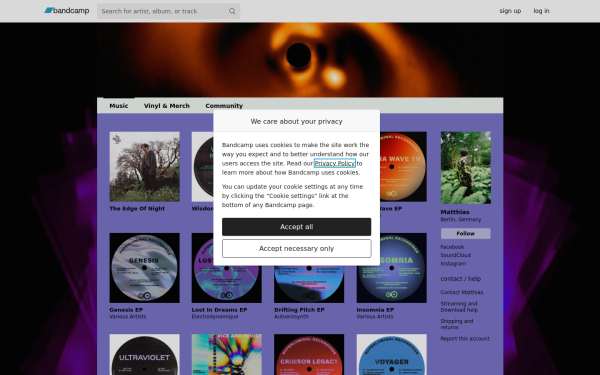Click Contact Matthias link
Image resolution: width=600 pixels, height=375 pixels.
(461, 292)
